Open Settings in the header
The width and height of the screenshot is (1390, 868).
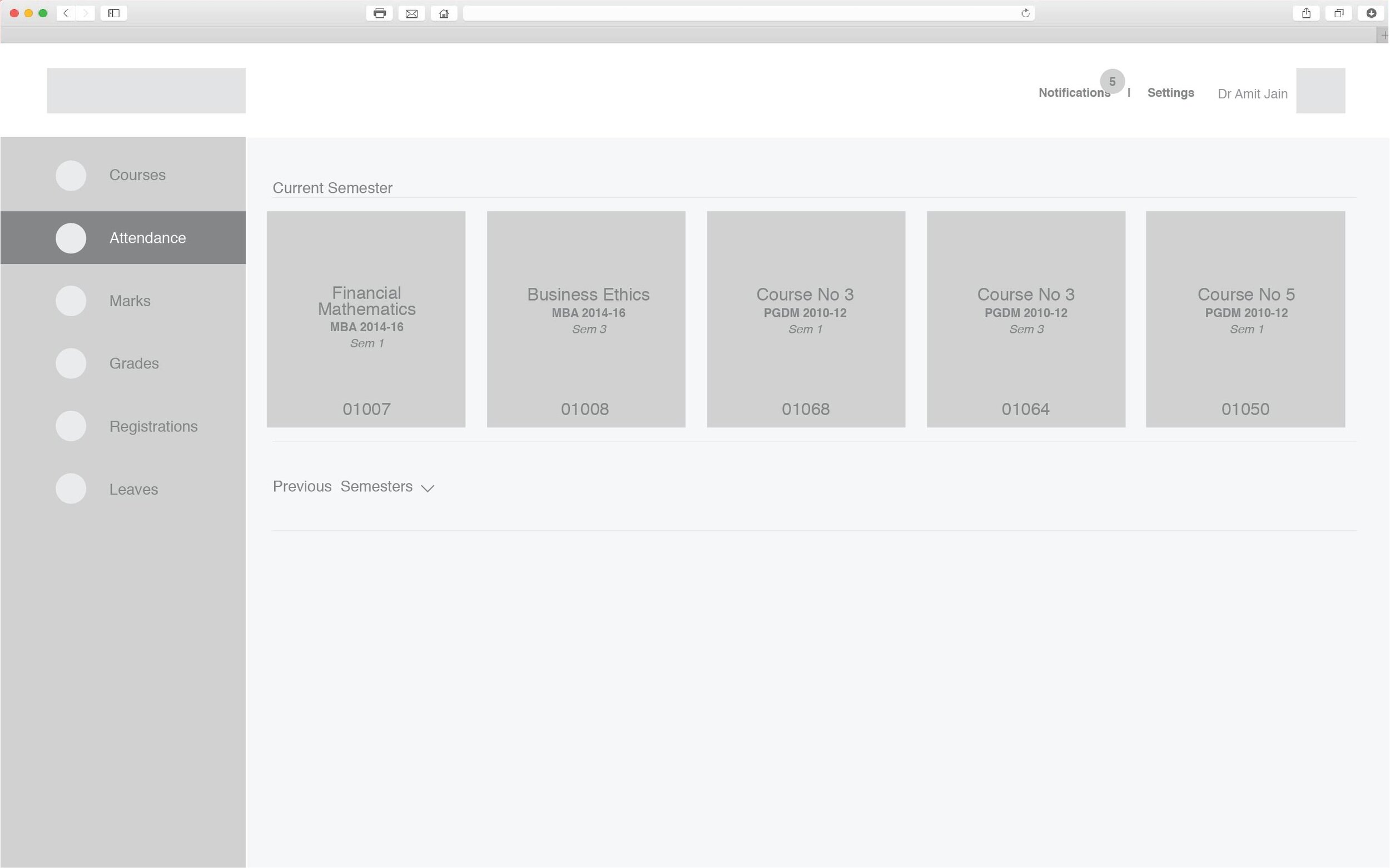point(1170,93)
